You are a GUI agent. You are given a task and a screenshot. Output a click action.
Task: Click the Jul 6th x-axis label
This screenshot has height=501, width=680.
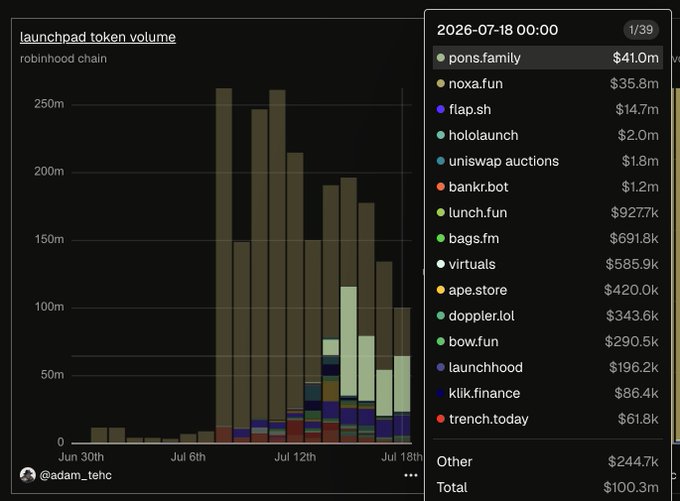coord(188,457)
